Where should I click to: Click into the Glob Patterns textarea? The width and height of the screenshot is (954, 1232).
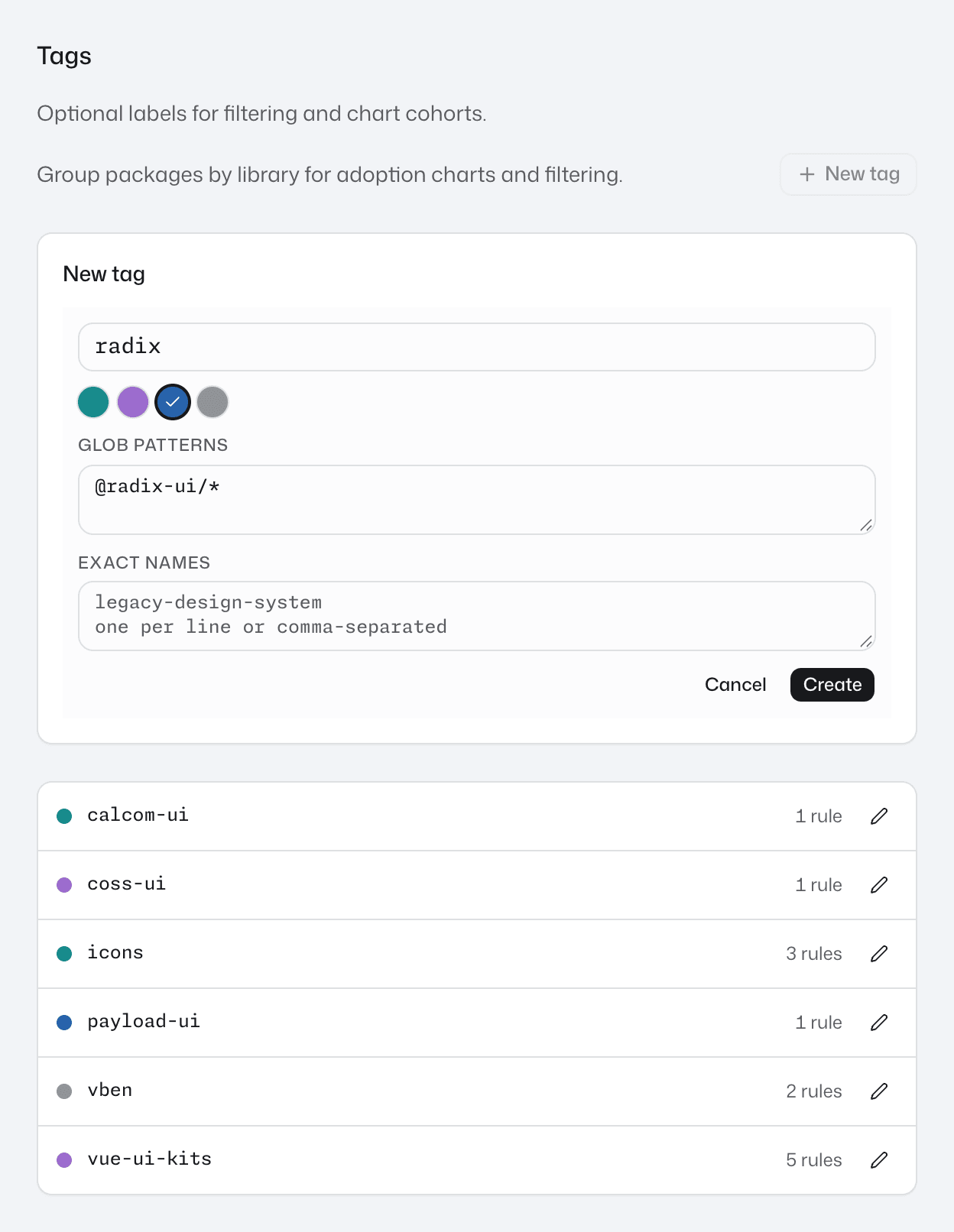coord(476,500)
